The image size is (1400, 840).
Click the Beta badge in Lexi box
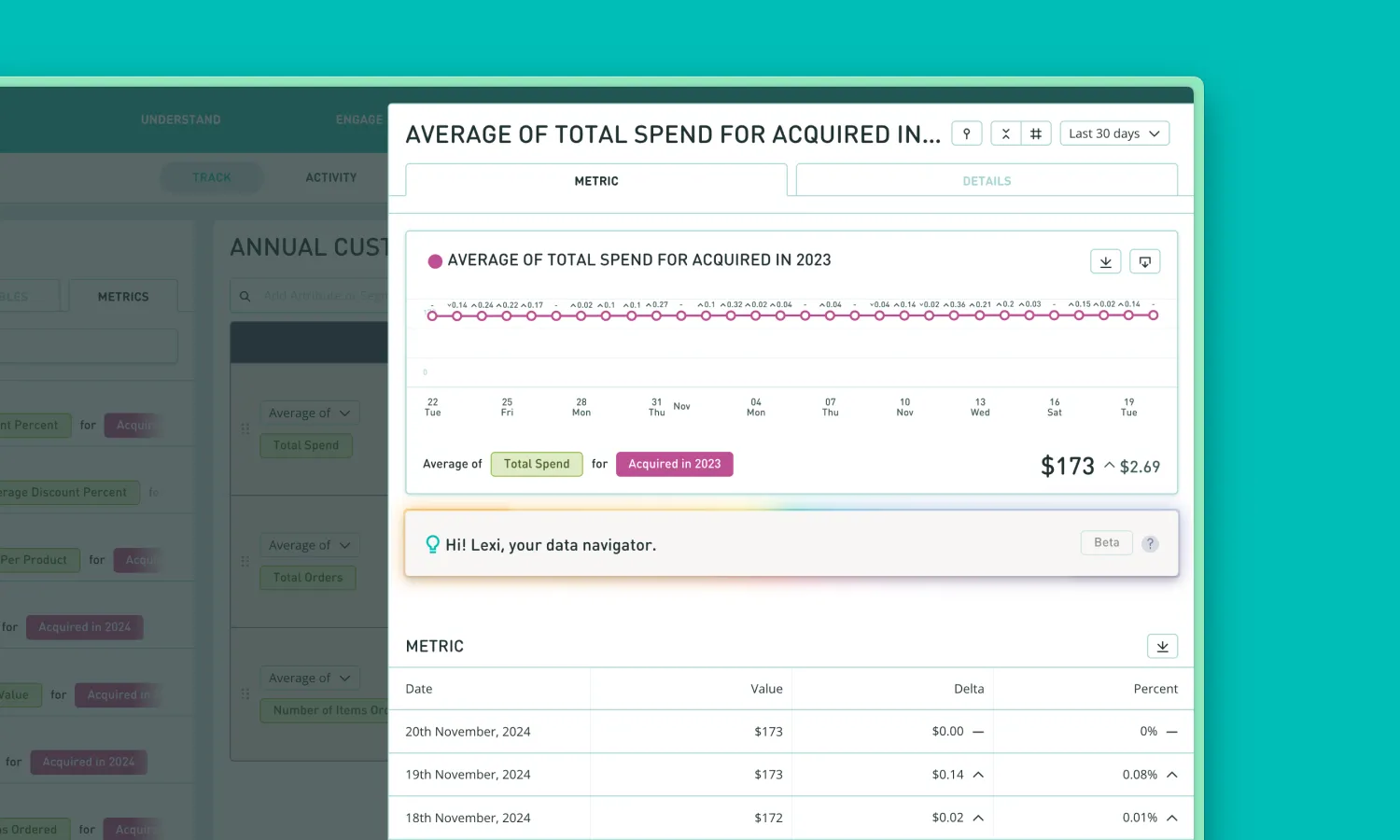tap(1107, 542)
